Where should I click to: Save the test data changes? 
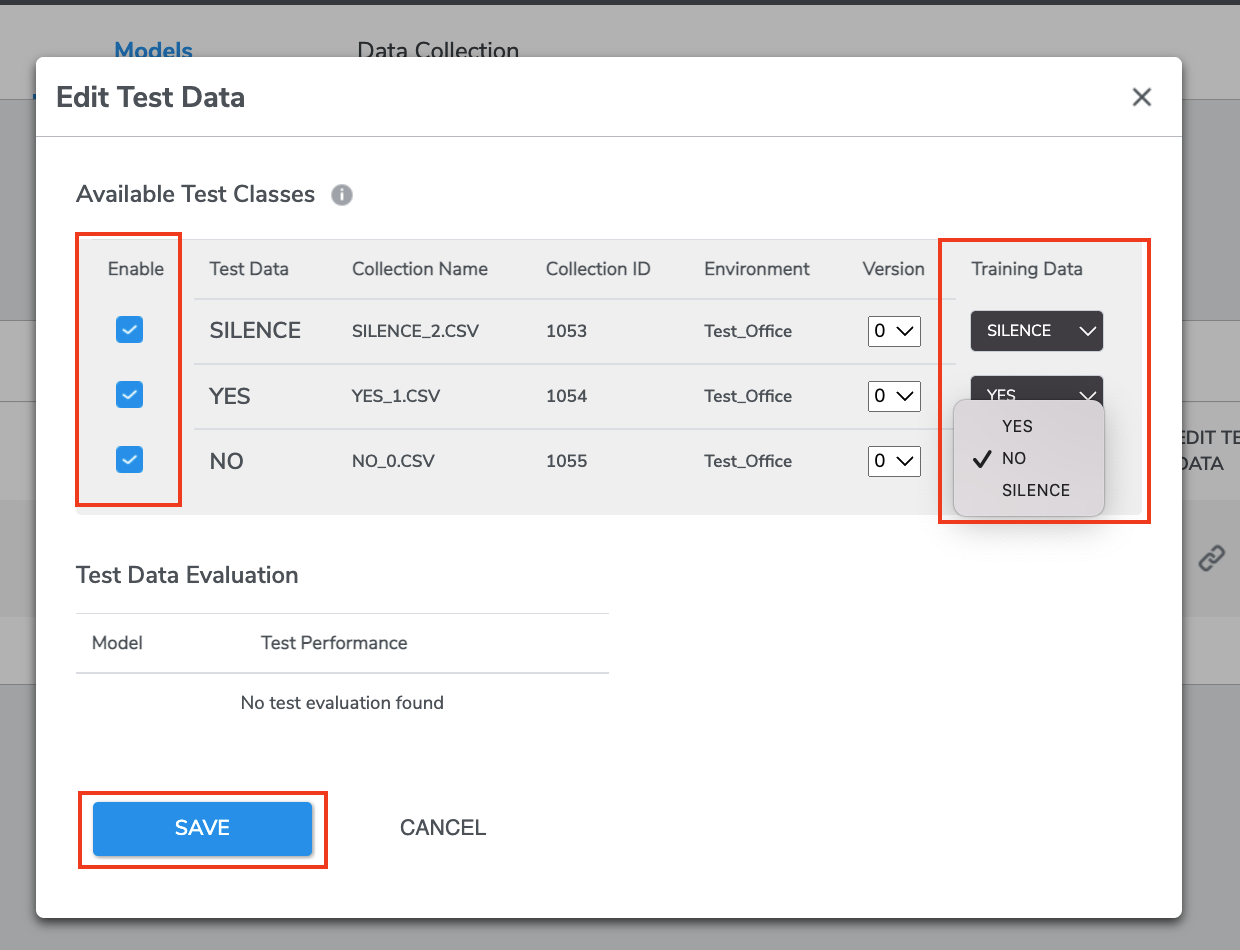click(x=202, y=828)
